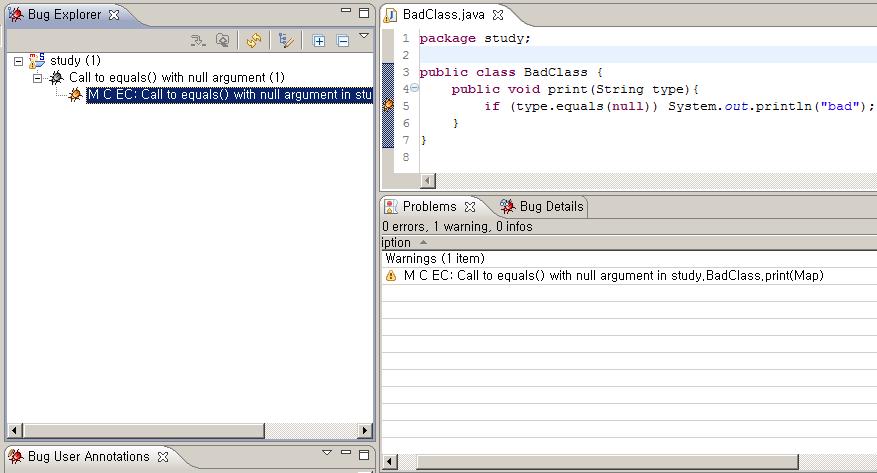Image resolution: width=877 pixels, height=473 pixels.
Task: Click the yellow warning icon of the M C EC problem
Action: (x=391, y=276)
